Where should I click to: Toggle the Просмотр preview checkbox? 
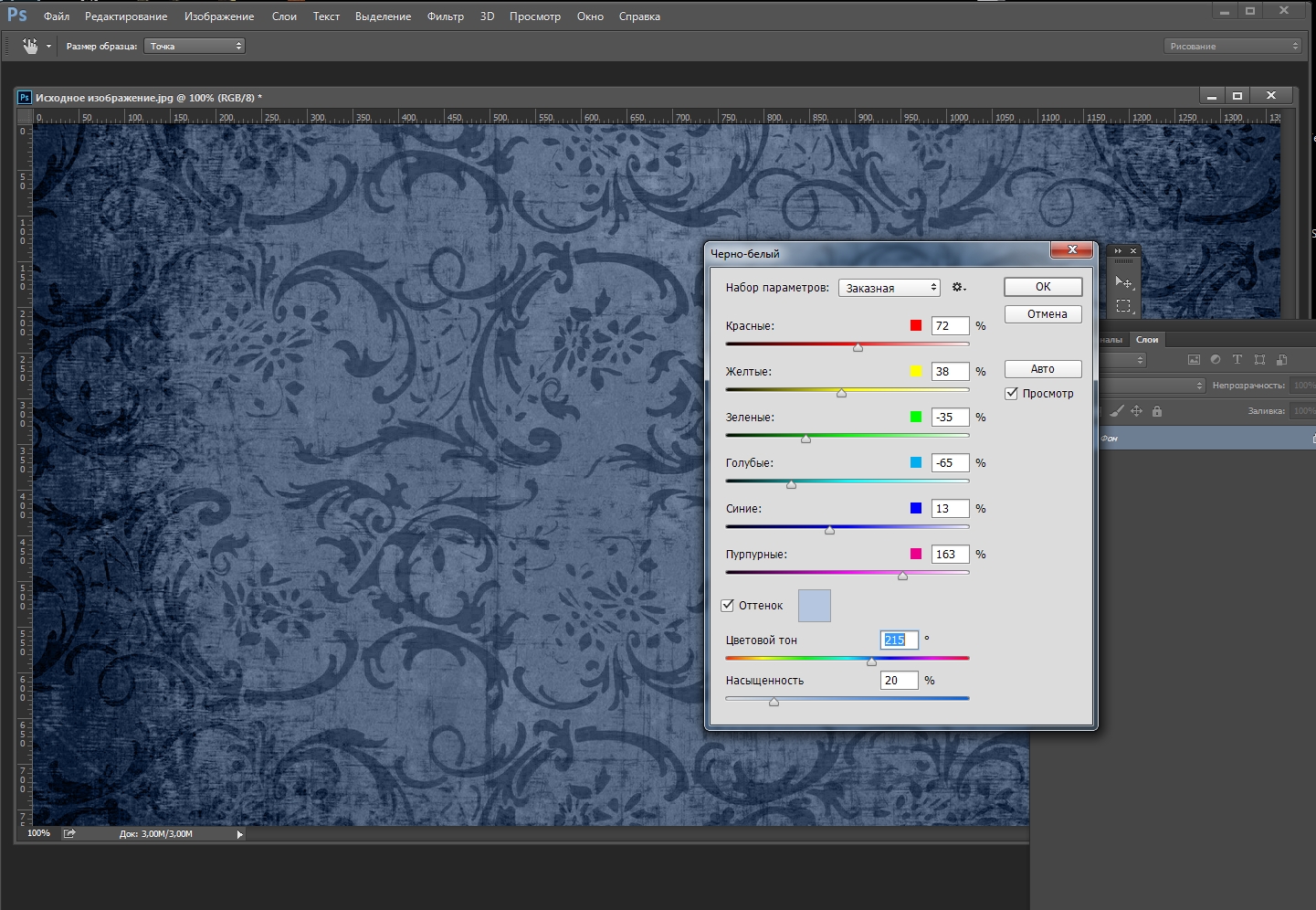[1011, 394]
